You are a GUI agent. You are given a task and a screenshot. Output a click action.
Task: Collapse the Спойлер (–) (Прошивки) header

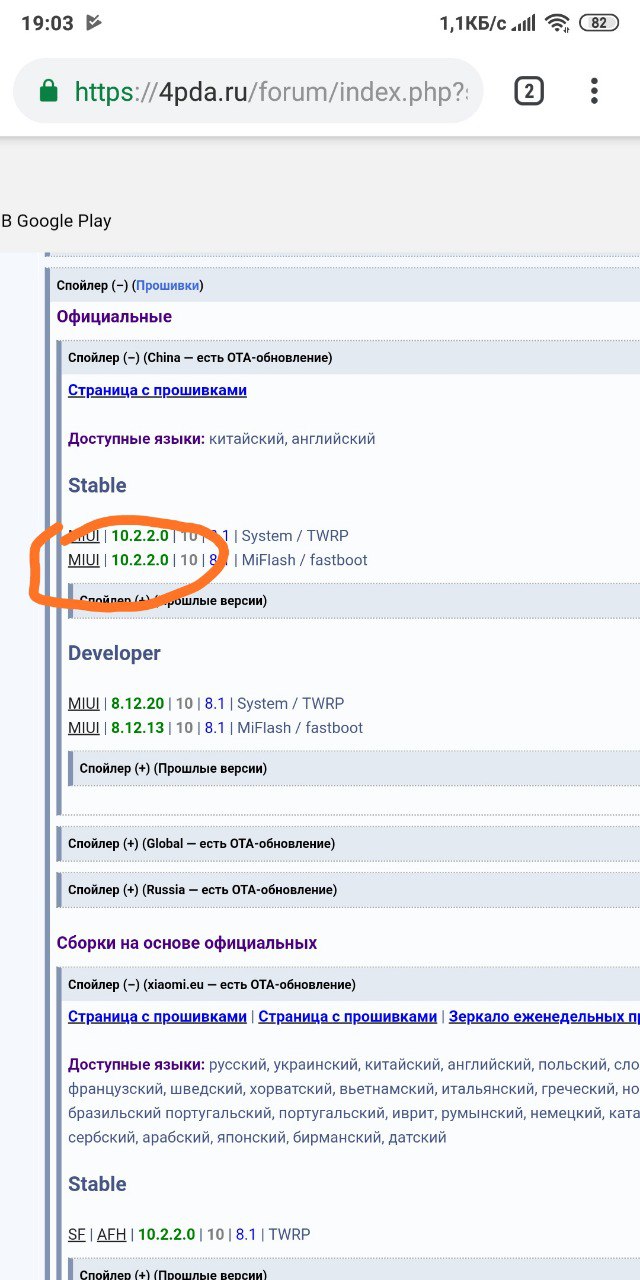tap(347, 286)
